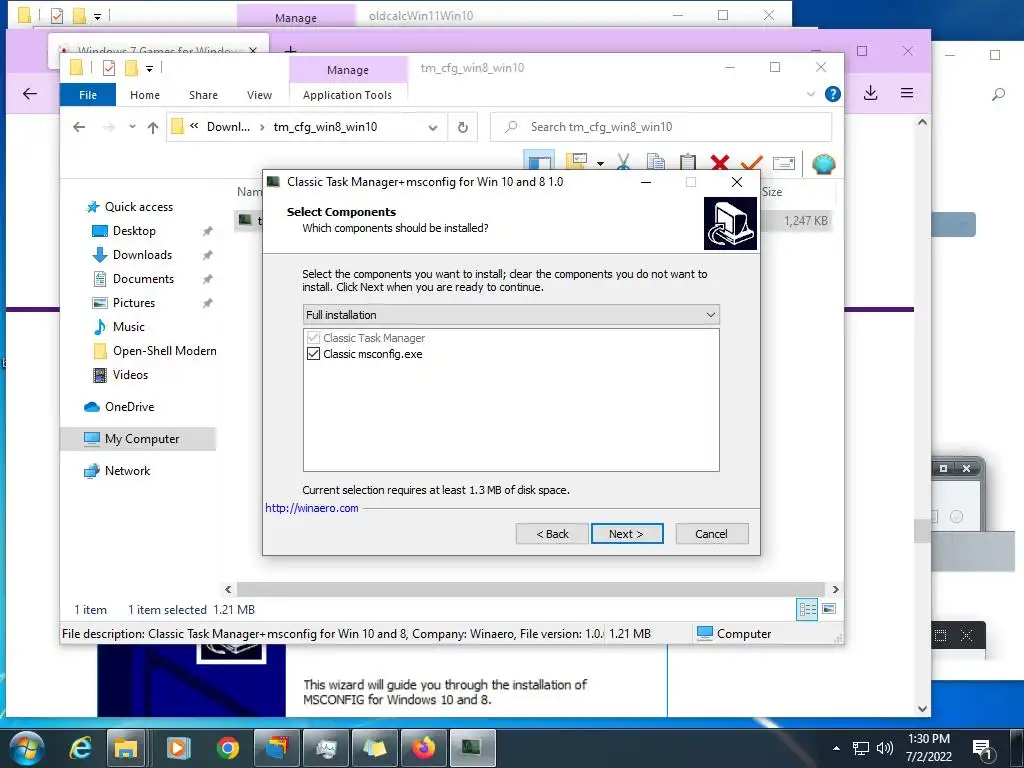Click the Manage tab in tm_cfg_win8_win10 window
Screen dimensions: 1024x768
coord(347,70)
